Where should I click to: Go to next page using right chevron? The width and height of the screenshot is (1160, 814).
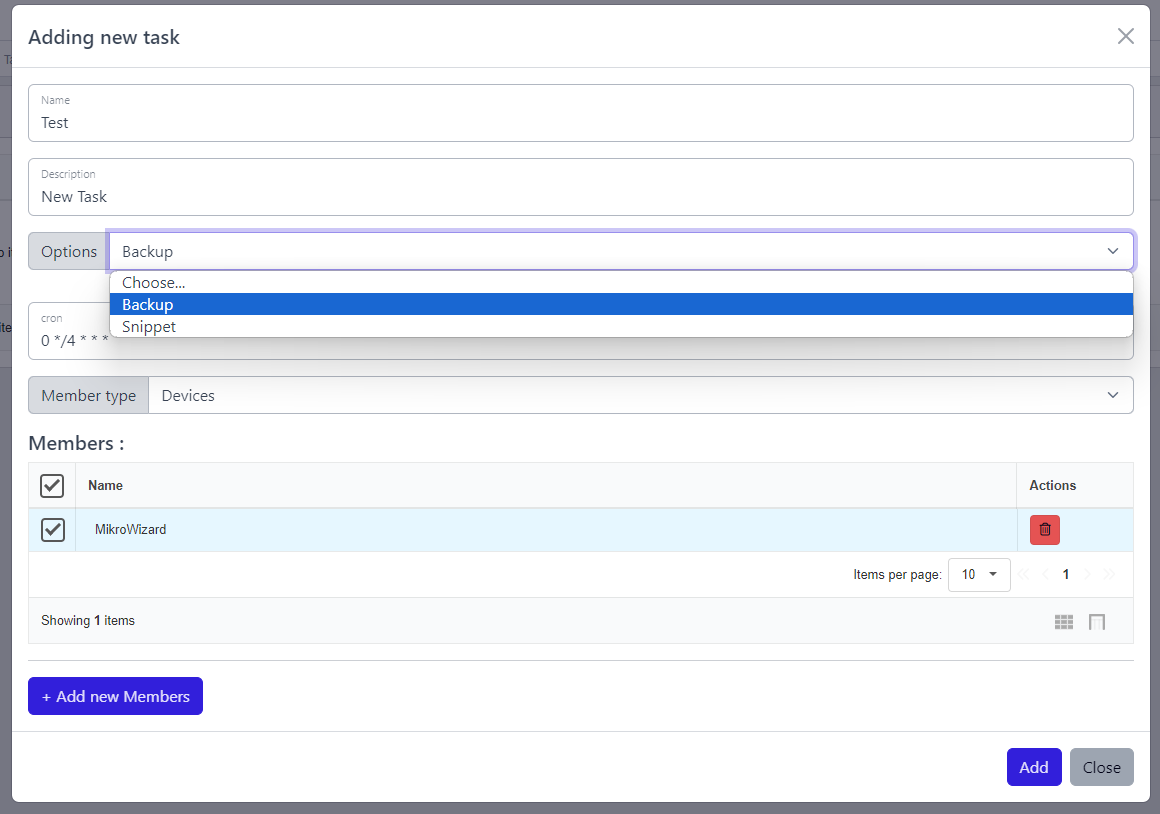coord(1087,574)
